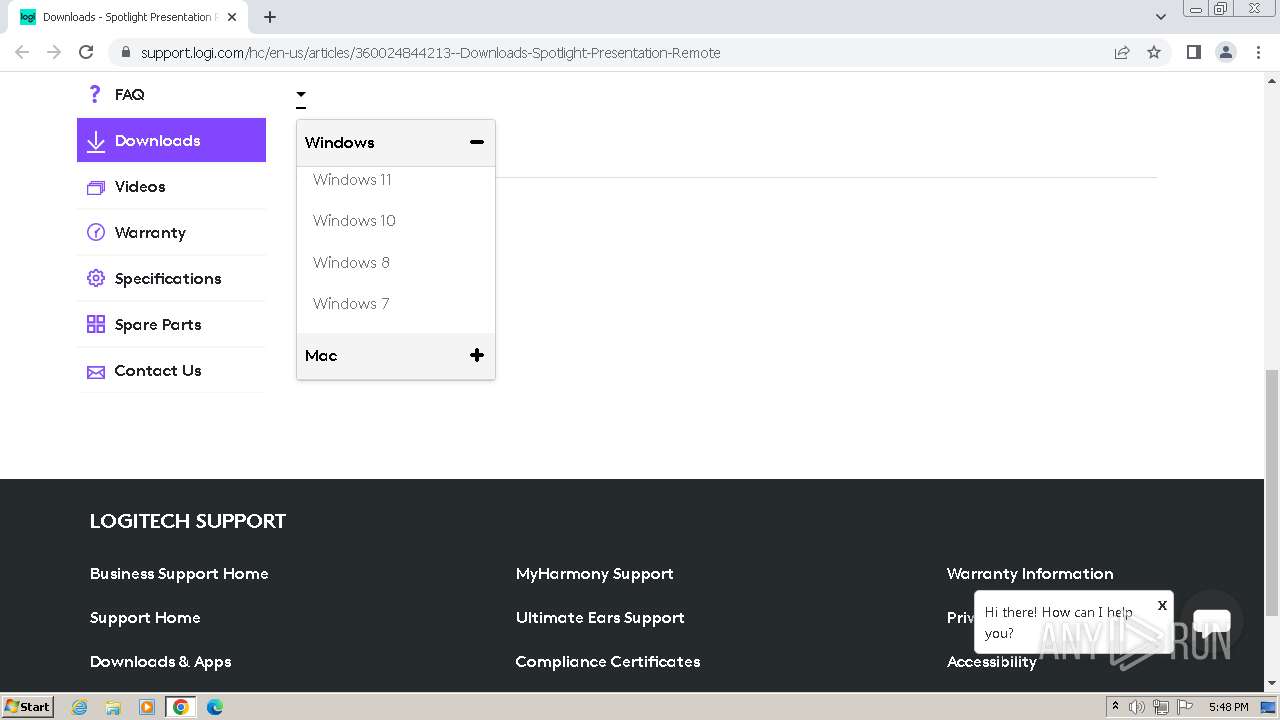This screenshot has width=1280, height=720.
Task: Click the Windows section header
Action: coord(396,143)
